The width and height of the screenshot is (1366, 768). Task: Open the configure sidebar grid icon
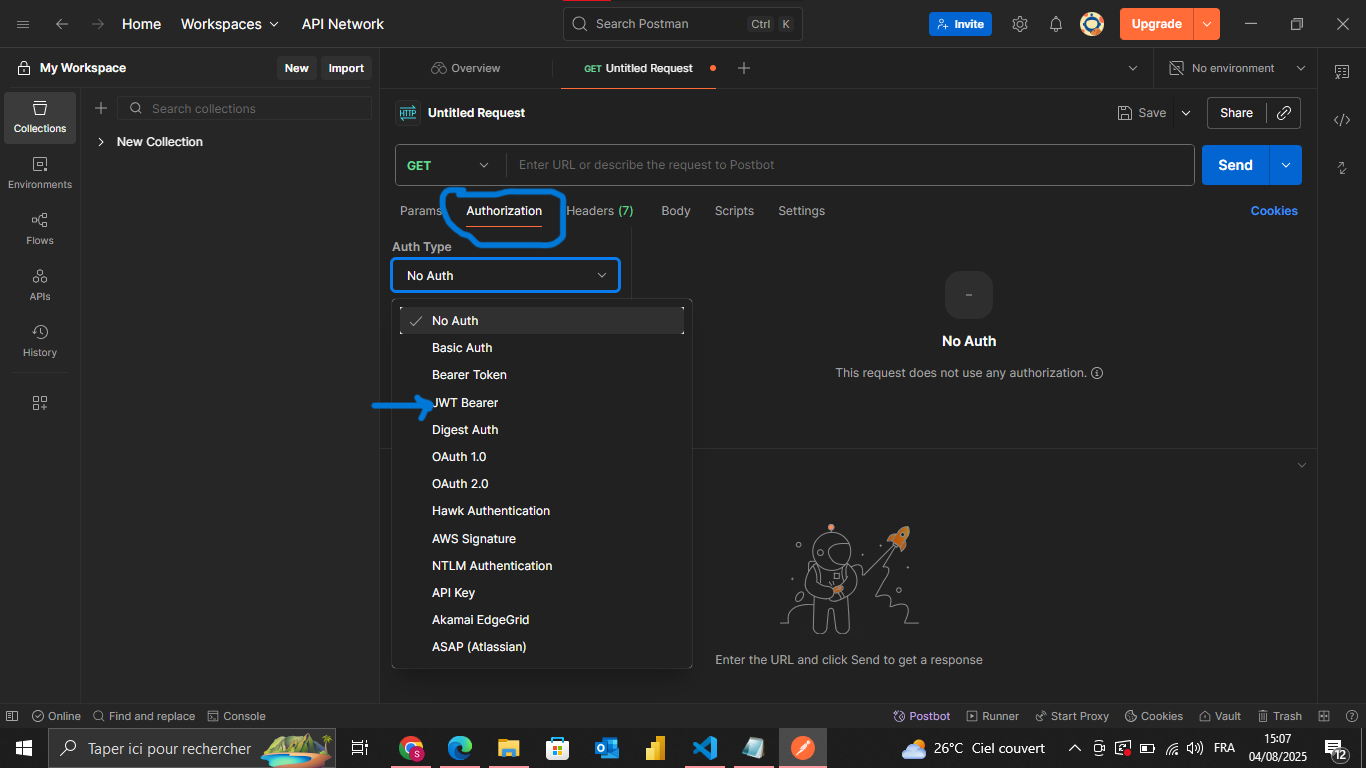point(40,403)
